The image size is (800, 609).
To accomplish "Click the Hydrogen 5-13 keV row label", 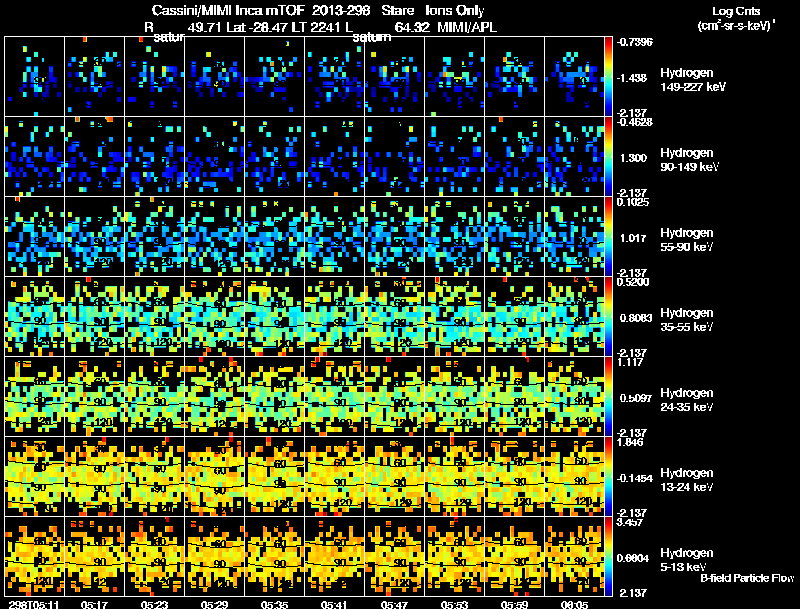I will pos(686,560).
